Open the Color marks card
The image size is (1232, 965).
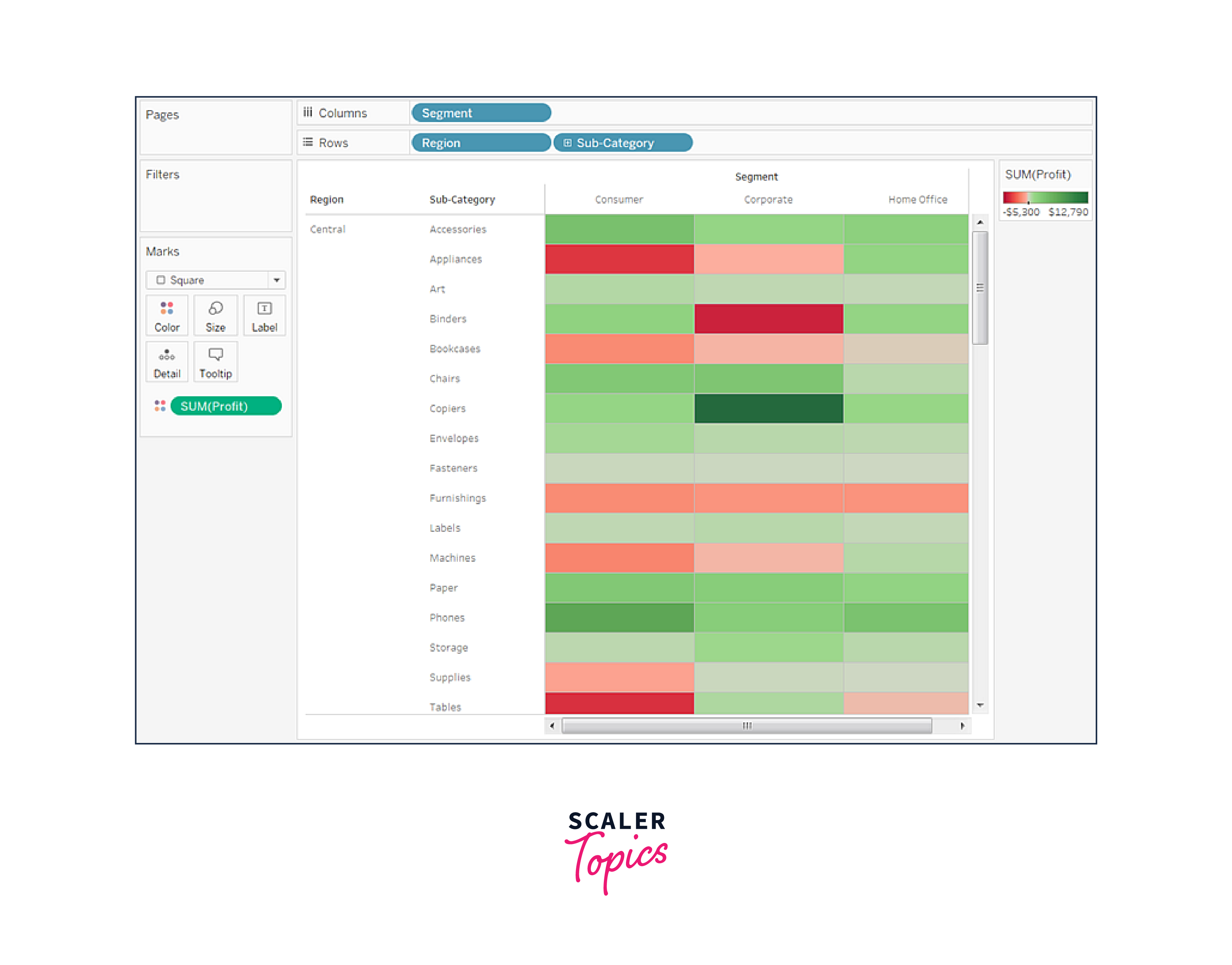167,316
